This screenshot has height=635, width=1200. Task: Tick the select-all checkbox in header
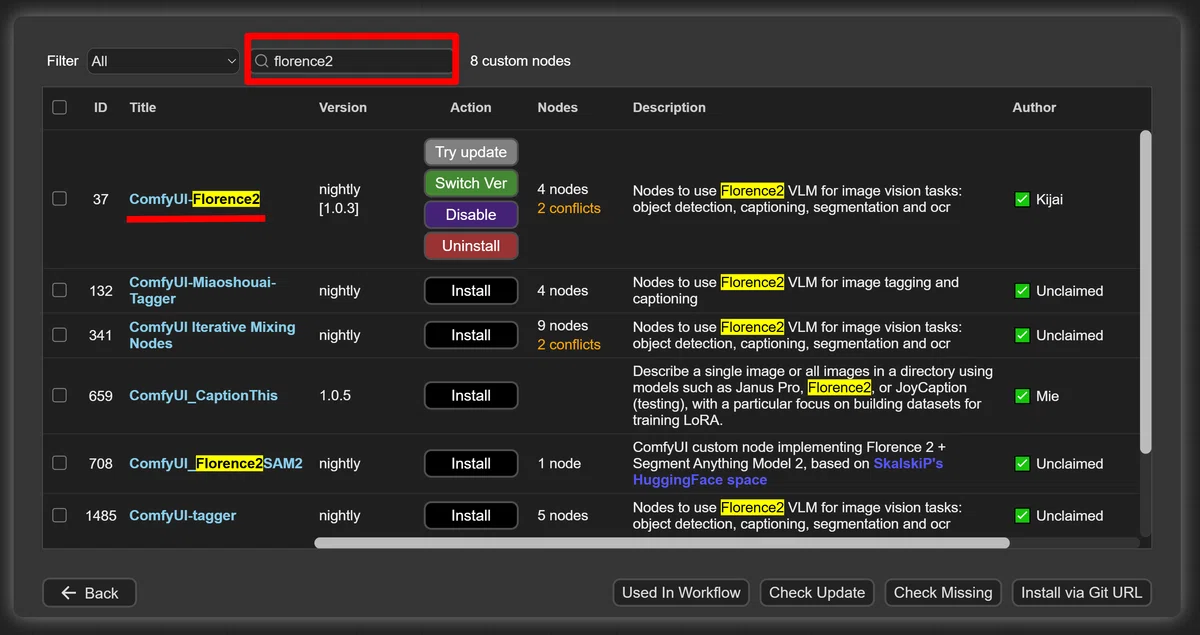click(x=60, y=107)
